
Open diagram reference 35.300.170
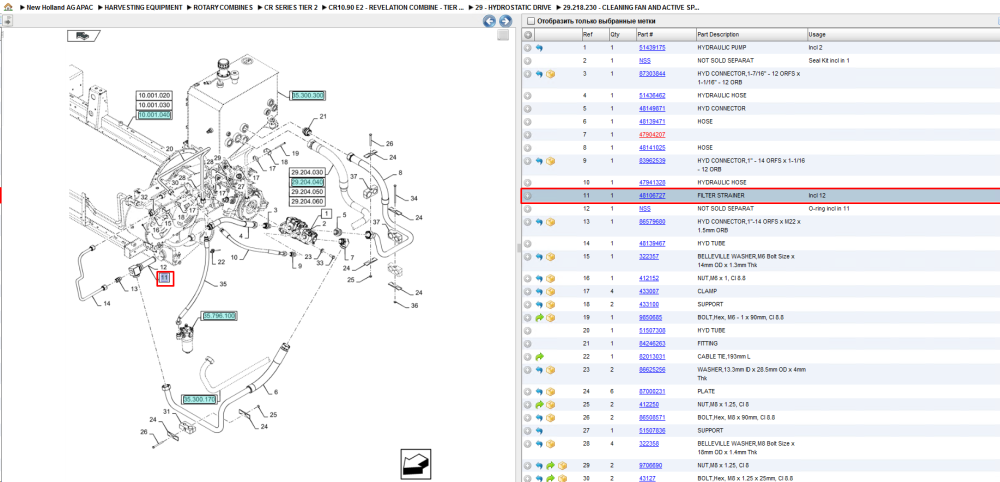tap(200, 400)
